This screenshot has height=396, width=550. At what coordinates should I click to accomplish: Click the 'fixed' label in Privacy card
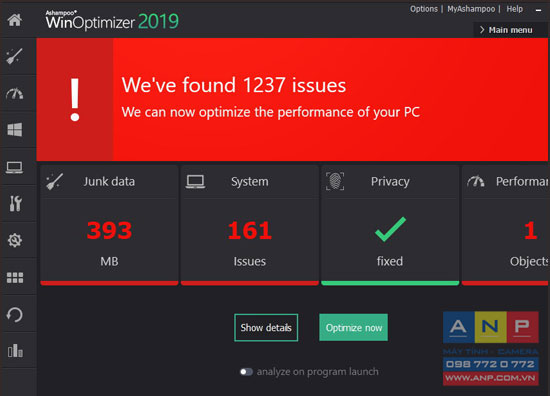click(390, 261)
